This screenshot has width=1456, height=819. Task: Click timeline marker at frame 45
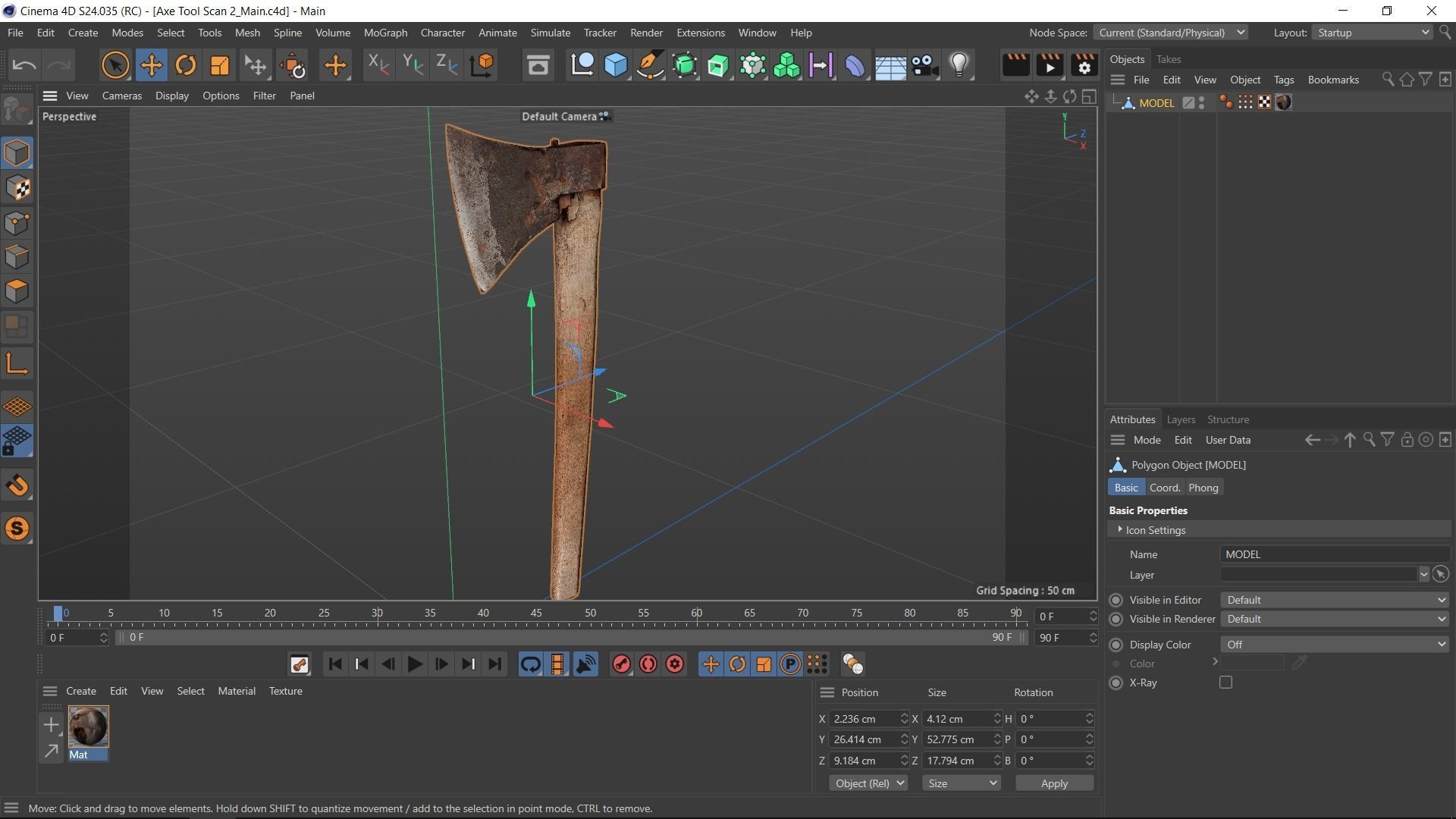coord(536,613)
